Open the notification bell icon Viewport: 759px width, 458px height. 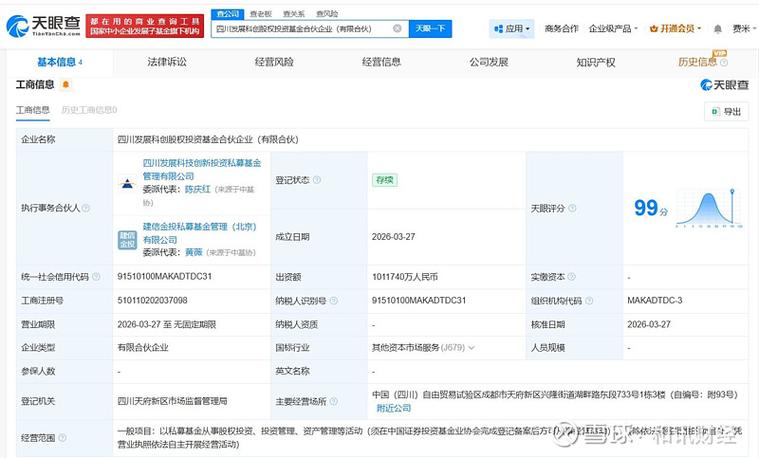(x=717, y=29)
